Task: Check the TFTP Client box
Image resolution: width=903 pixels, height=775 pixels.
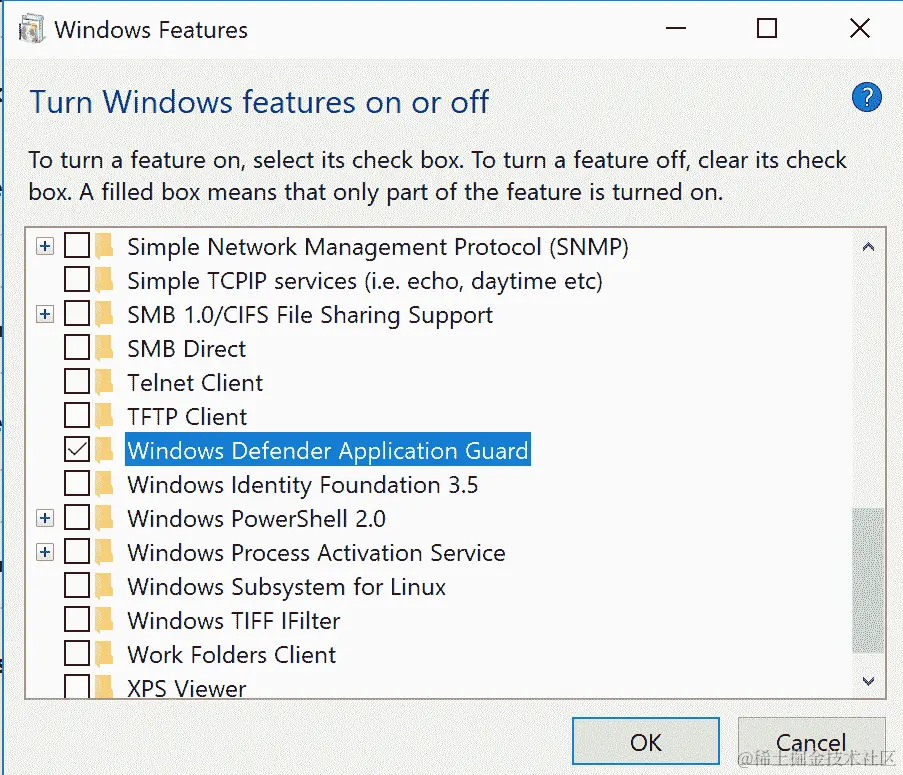Action: 77,415
